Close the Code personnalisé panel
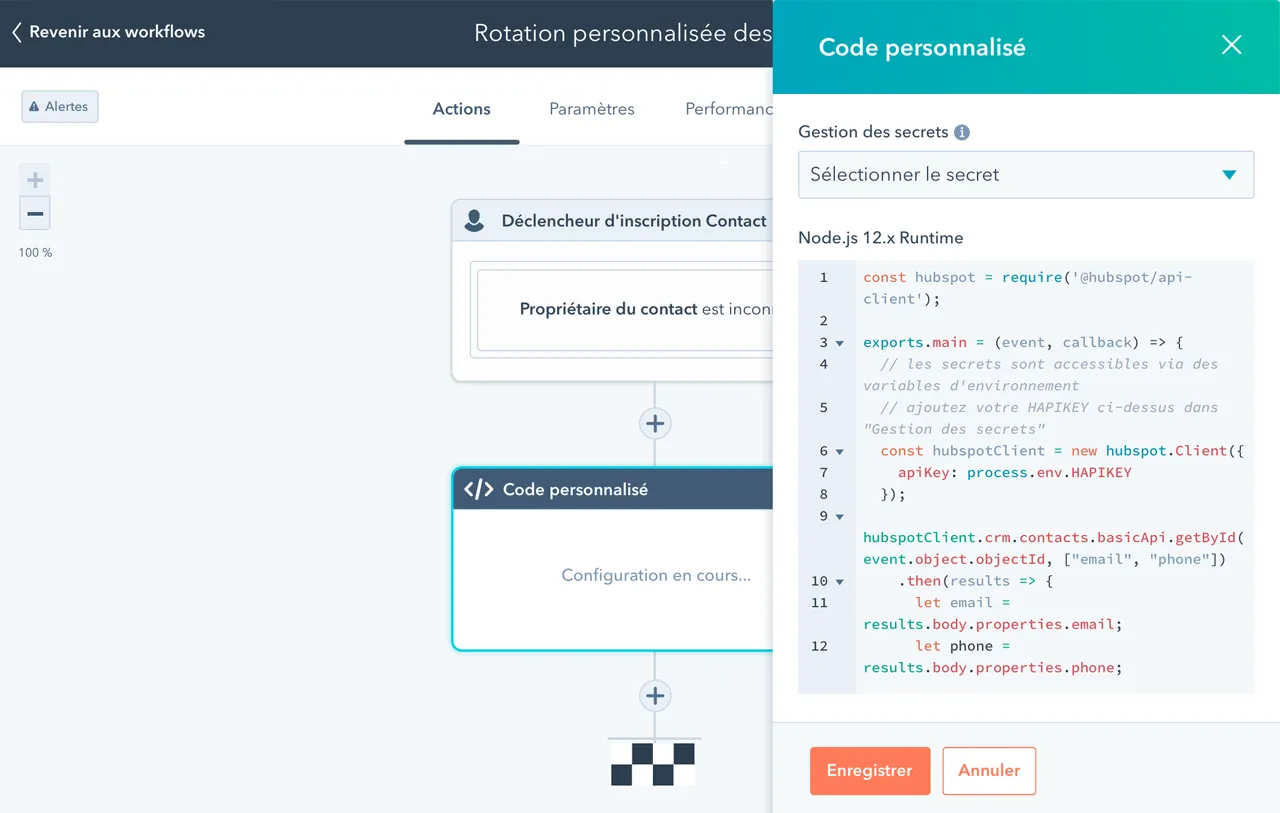This screenshot has width=1280, height=813. coord(1231,45)
